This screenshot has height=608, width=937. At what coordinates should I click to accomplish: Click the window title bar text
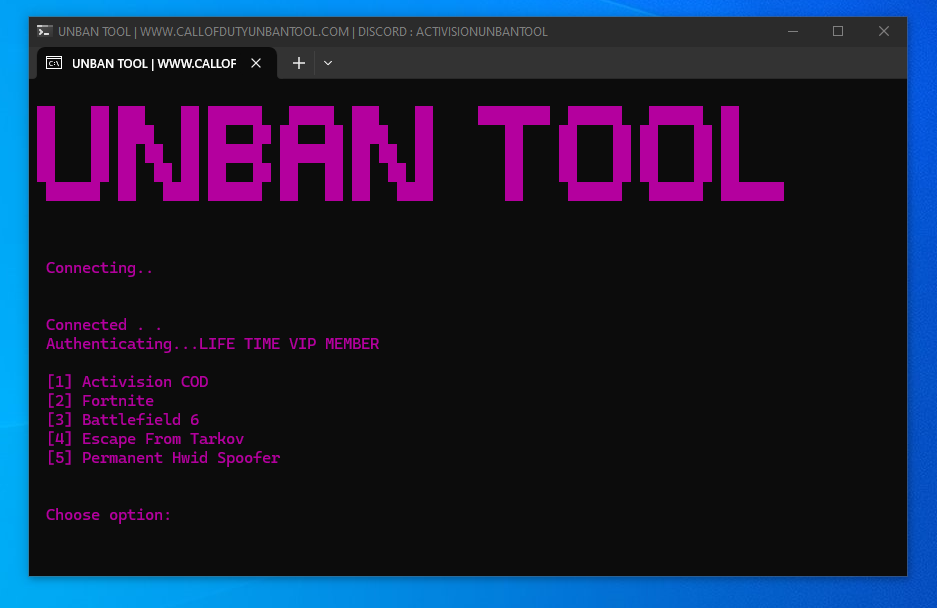tap(302, 32)
